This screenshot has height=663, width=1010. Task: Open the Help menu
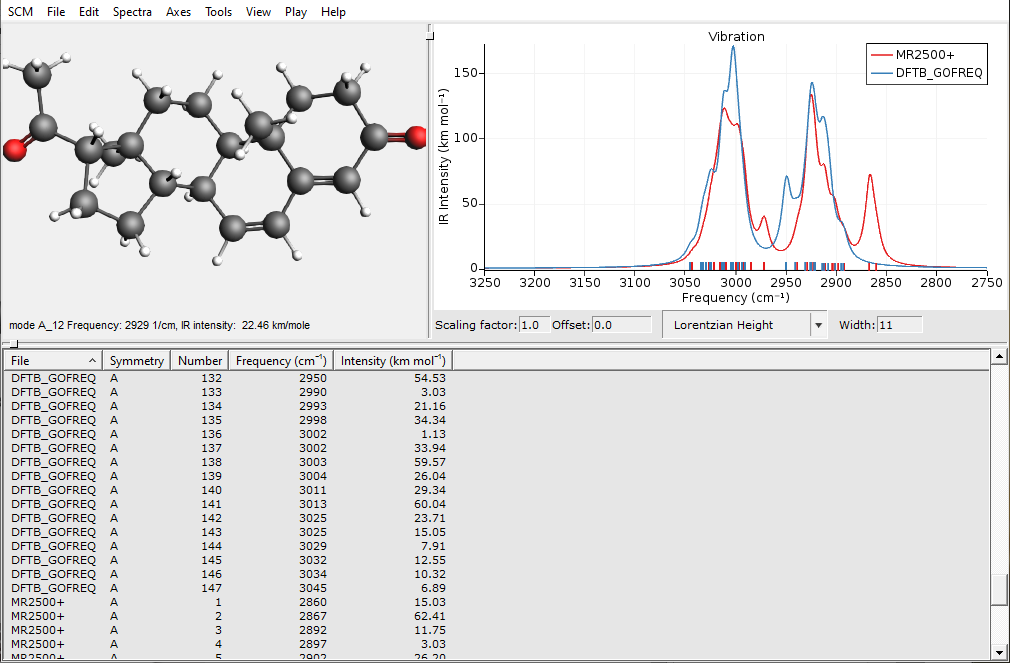point(333,12)
